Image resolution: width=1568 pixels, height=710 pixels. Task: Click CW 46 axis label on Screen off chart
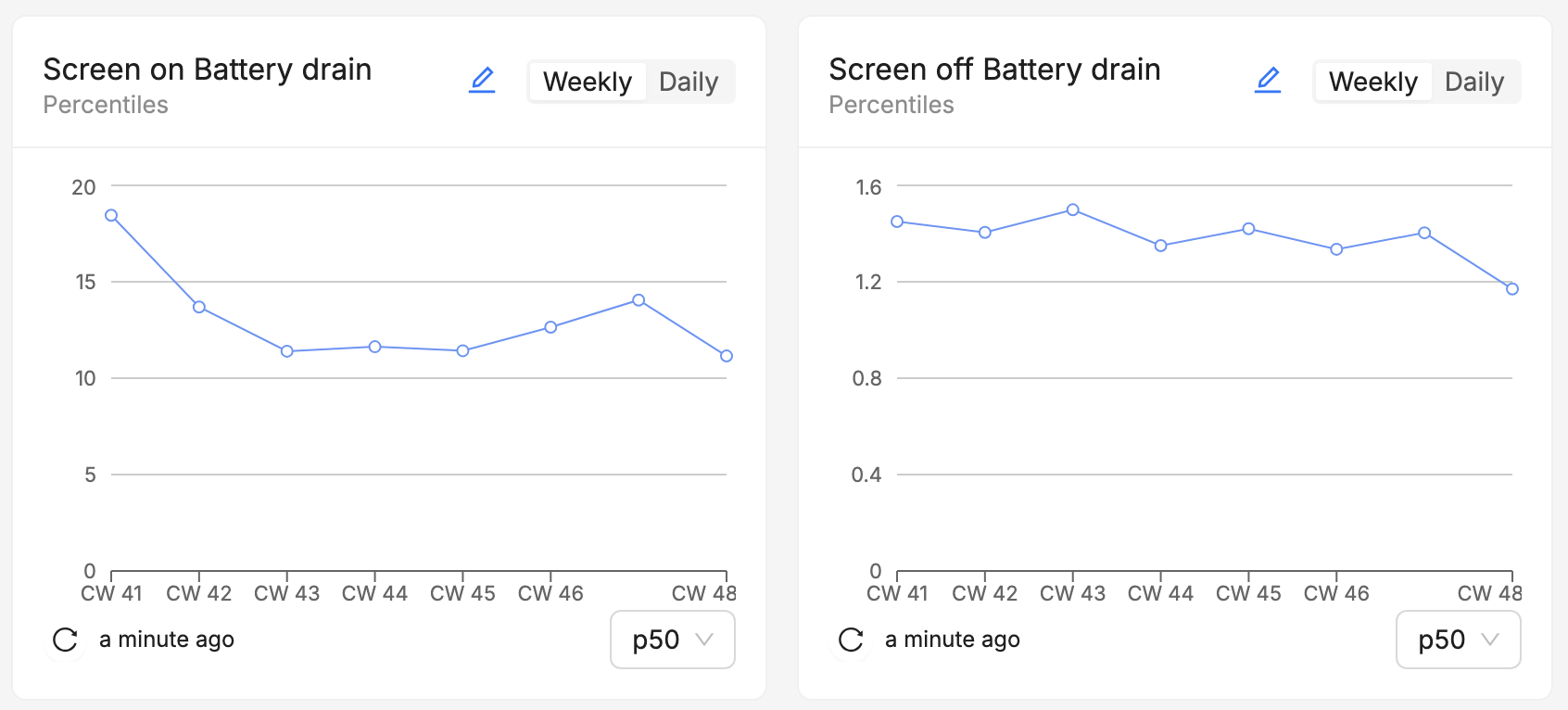[x=1335, y=593]
